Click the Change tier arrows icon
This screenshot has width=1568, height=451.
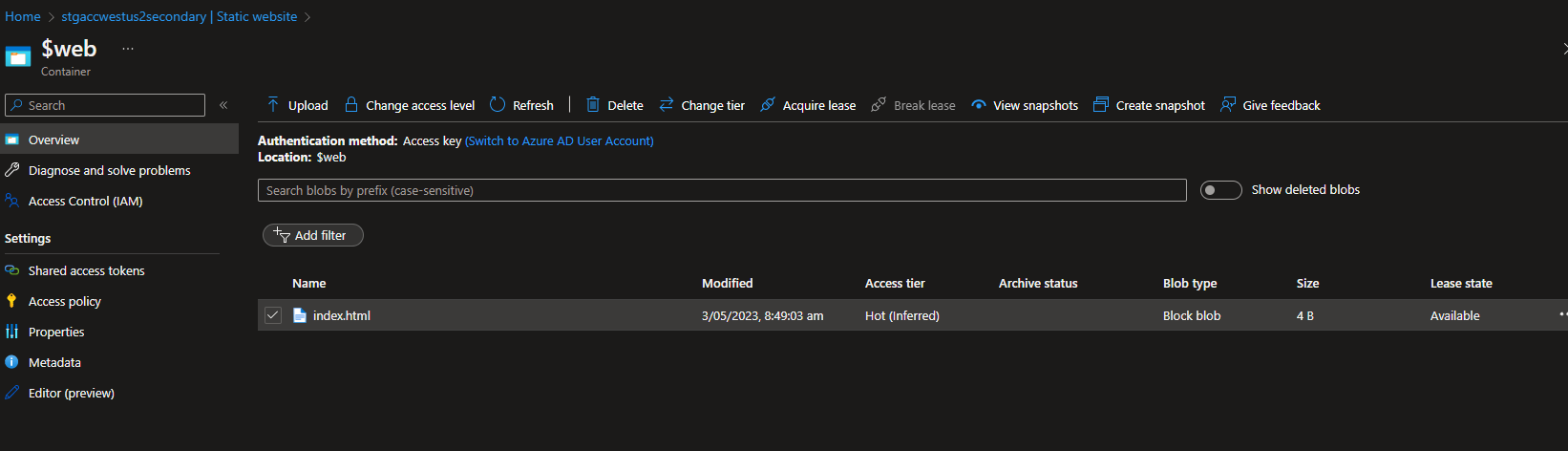tap(667, 105)
